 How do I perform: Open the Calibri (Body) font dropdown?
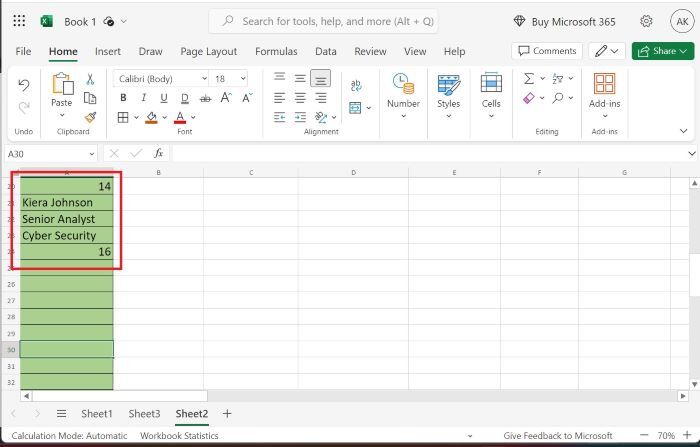[204, 79]
